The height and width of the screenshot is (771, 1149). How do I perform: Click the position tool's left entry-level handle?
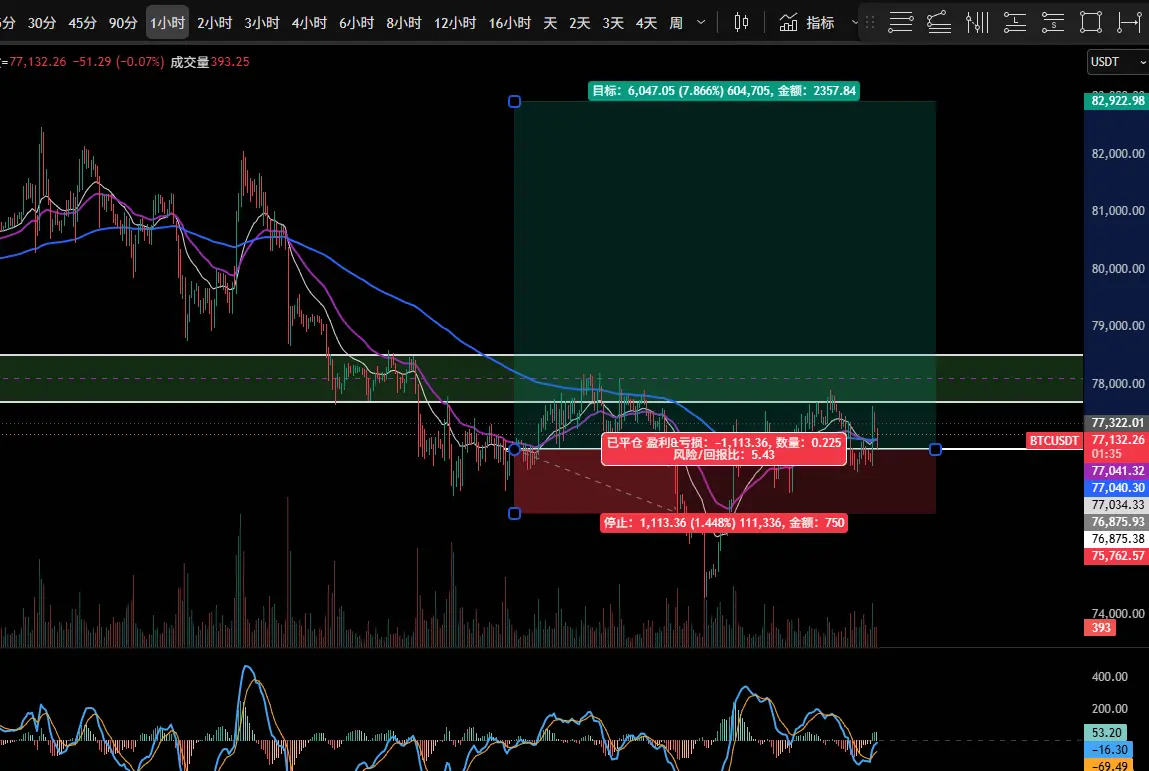[514, 449]
